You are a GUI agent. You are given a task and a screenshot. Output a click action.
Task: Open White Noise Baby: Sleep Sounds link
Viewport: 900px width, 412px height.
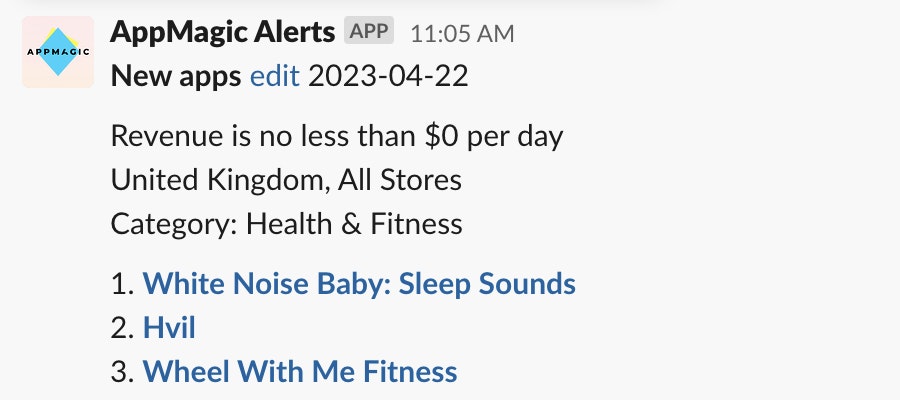pos(359,283)
